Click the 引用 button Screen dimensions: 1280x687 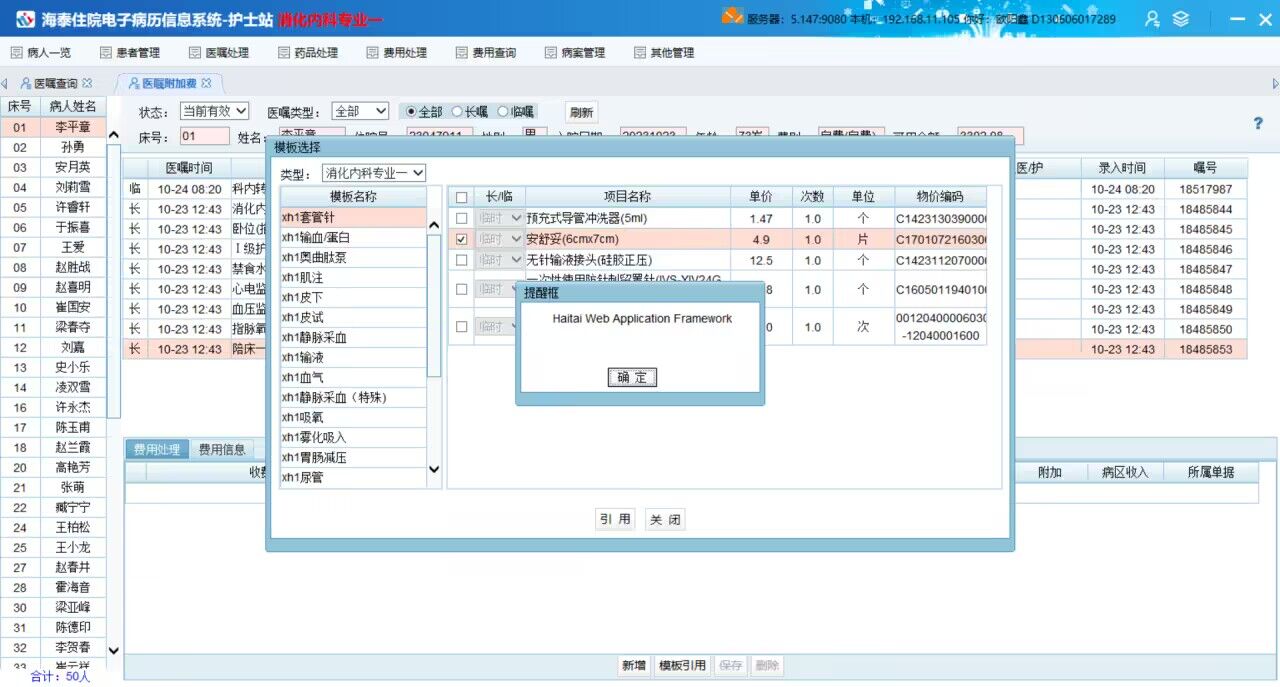point(616,519)
